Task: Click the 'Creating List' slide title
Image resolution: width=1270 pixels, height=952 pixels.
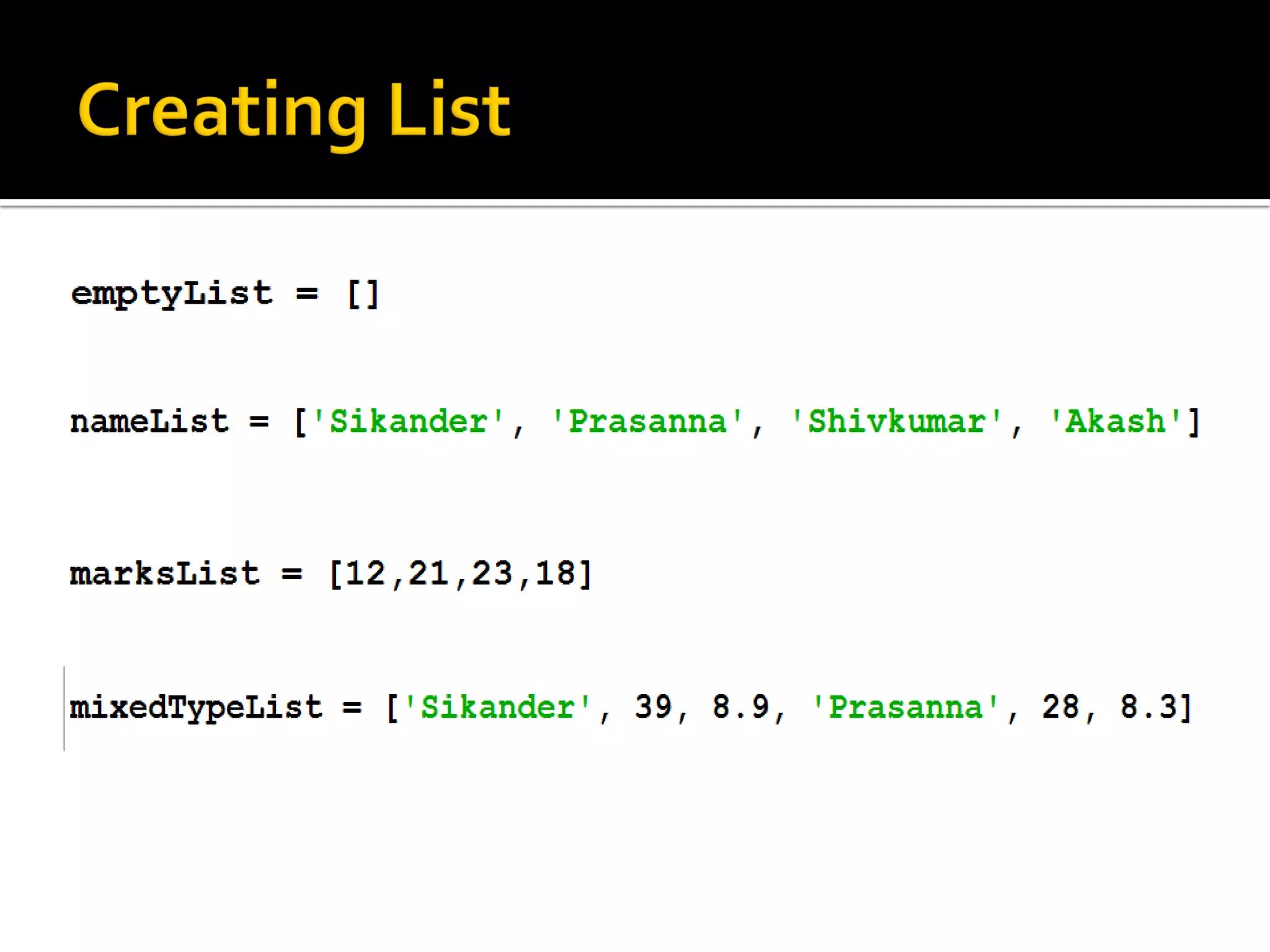Action: (x=294, y=112)
